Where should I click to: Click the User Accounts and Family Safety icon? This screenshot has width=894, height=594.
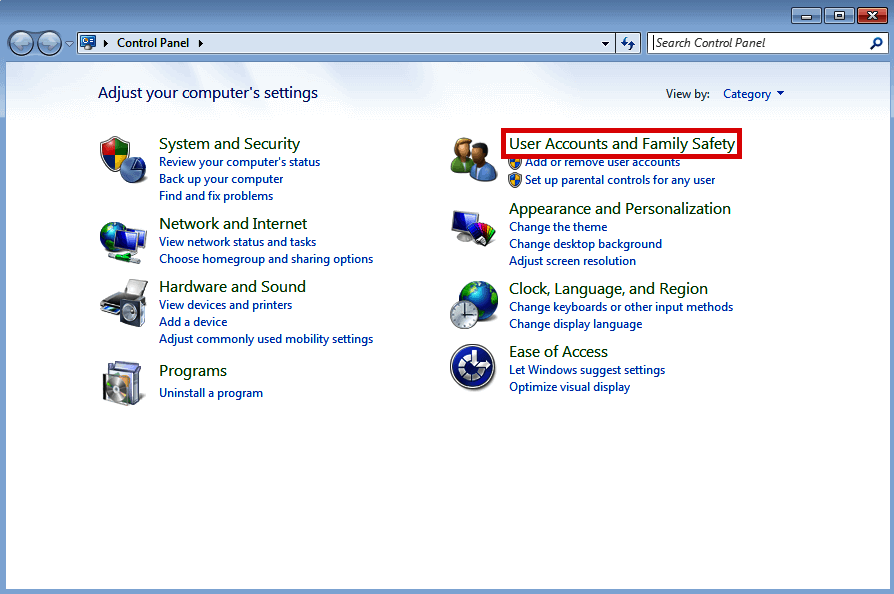(472, 157)
